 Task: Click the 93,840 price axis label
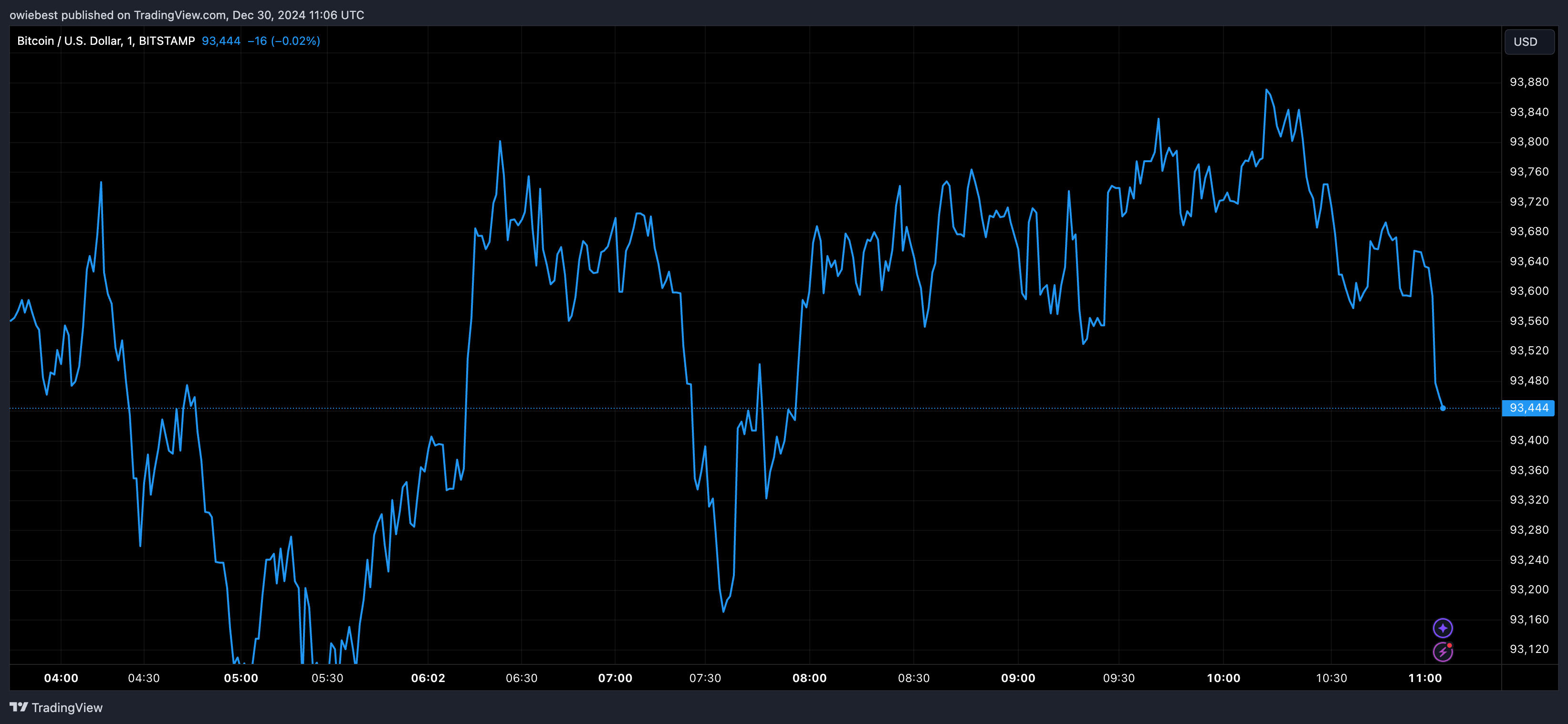[1529, 112]
